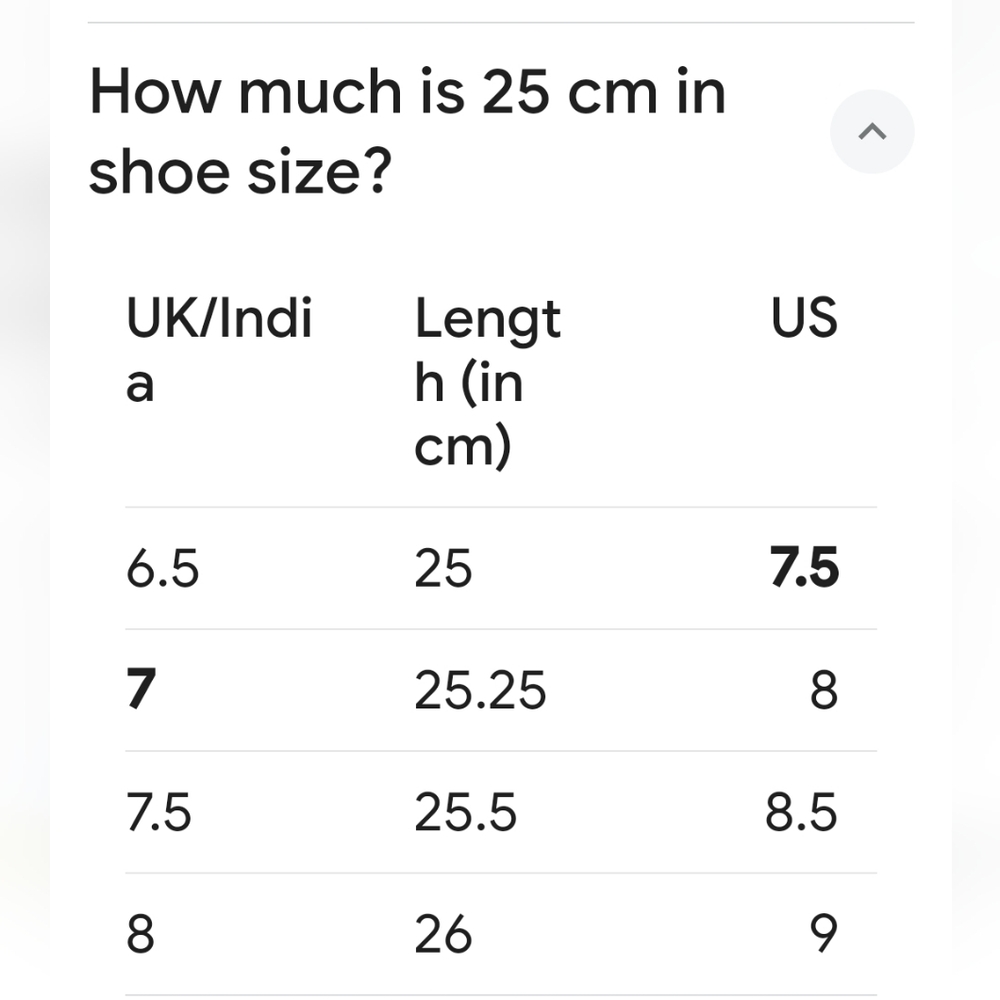Select the US column header
This screenshot has width=1000, height=1000.
point(804,317)
